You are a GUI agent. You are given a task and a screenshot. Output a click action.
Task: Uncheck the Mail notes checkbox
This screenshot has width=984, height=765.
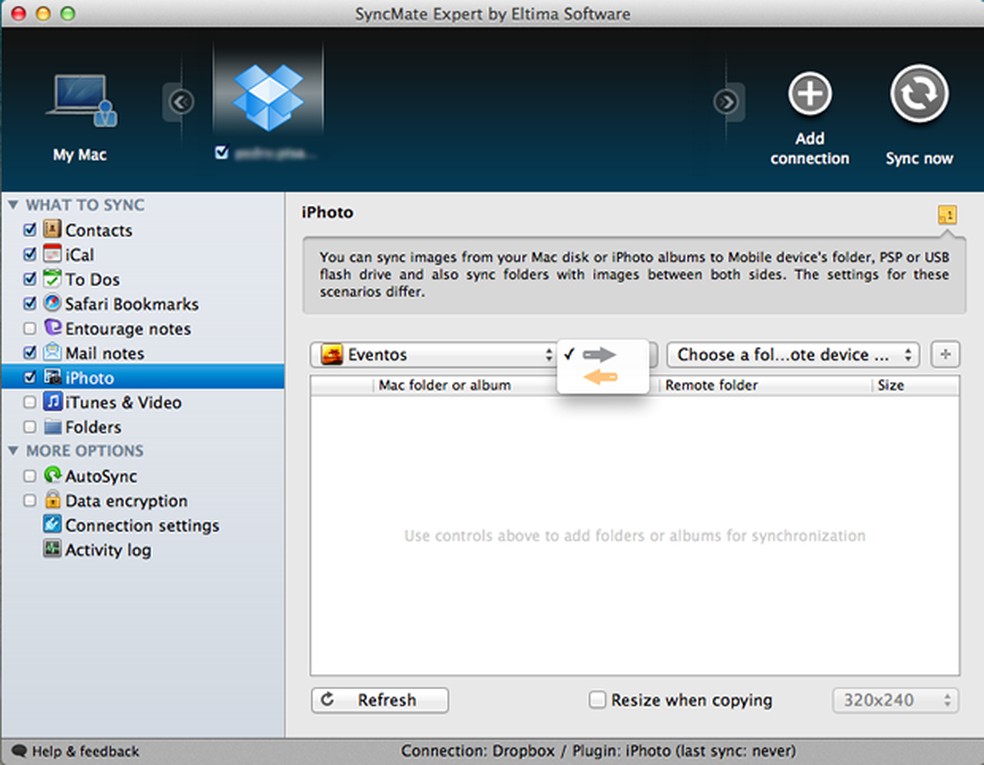(x=29, y=353)
